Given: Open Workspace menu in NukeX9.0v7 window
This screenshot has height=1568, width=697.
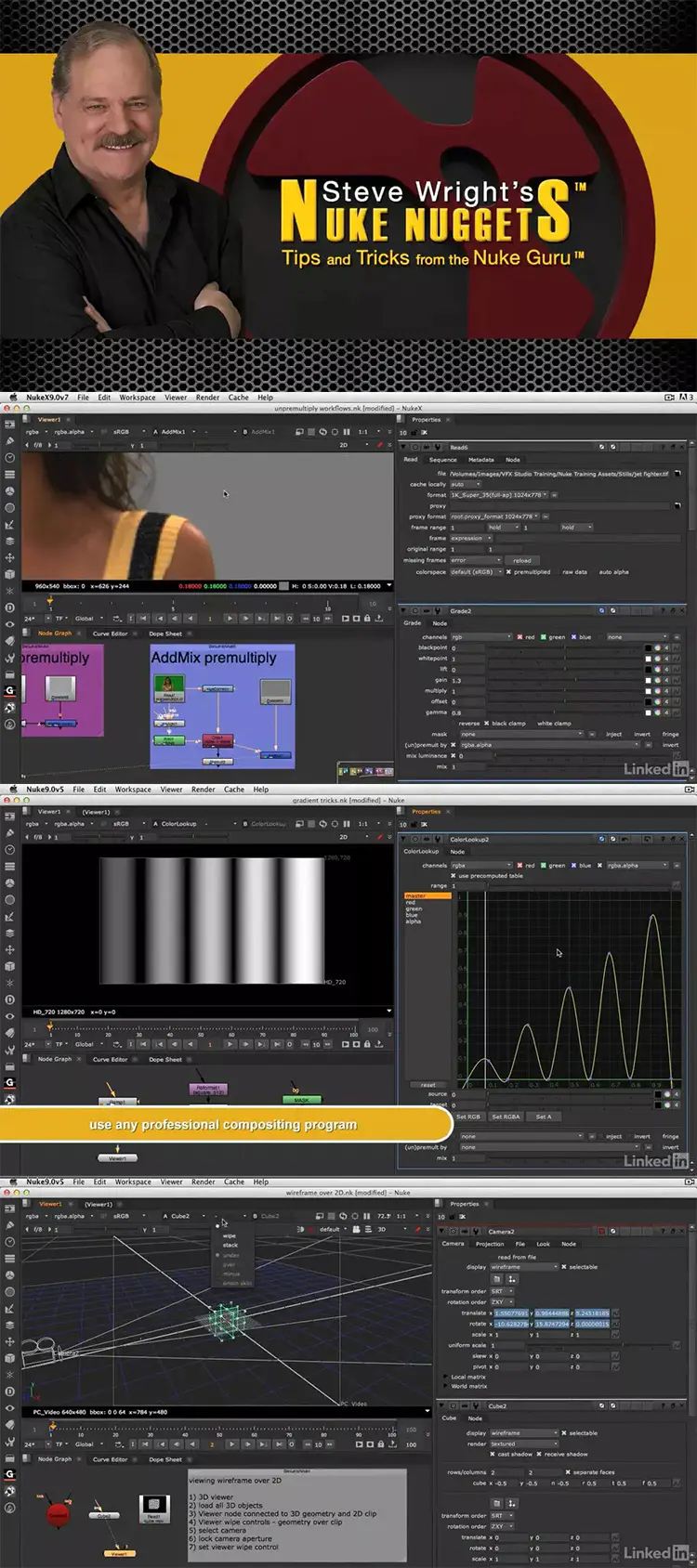Looking at the screenshot, I should [x=138, y=398].
